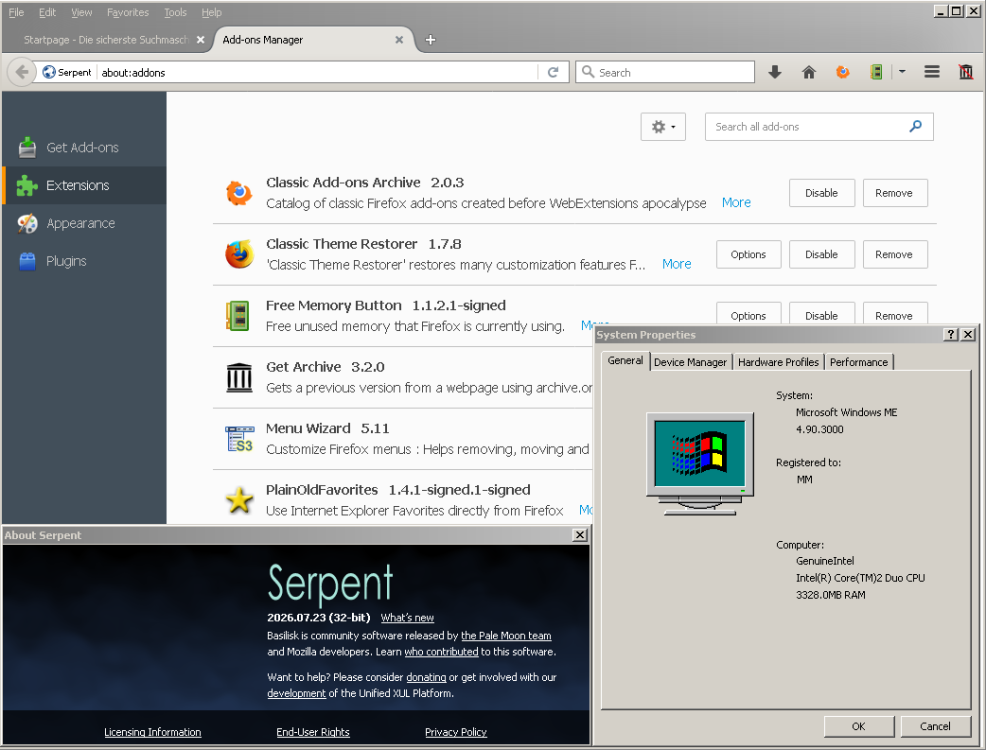Open the Tools menu
986x750 pixels.
tap(175, 12)
